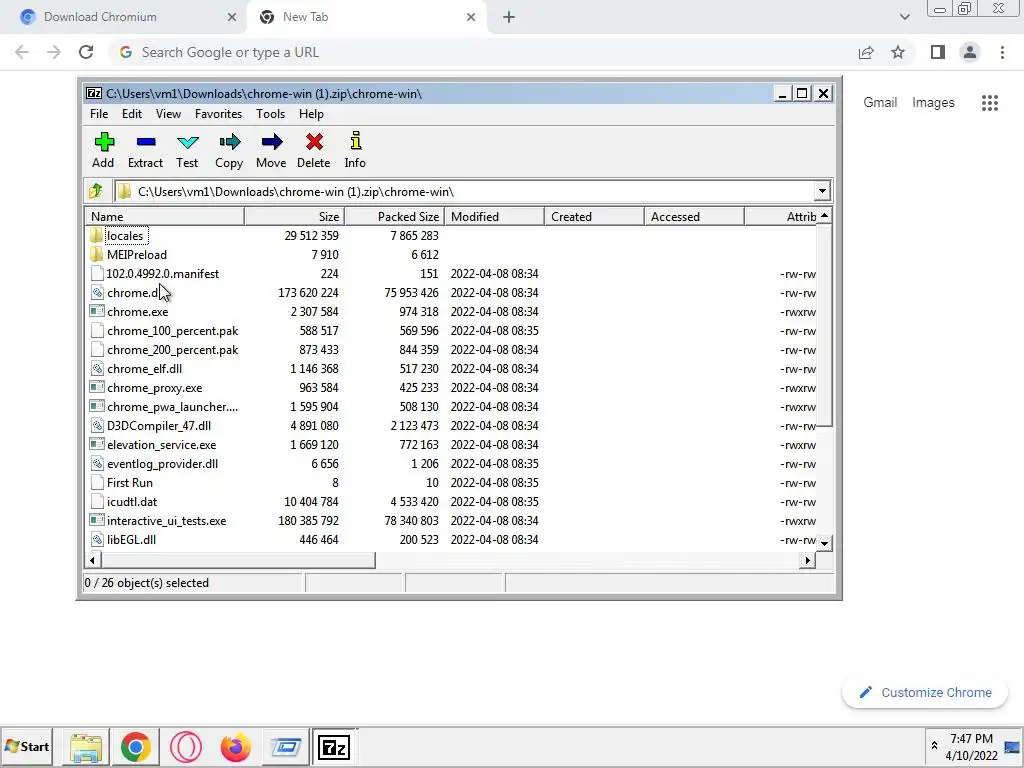Open the Google apps grid
The image size is (1024, 768).
(x=989, y=103)
